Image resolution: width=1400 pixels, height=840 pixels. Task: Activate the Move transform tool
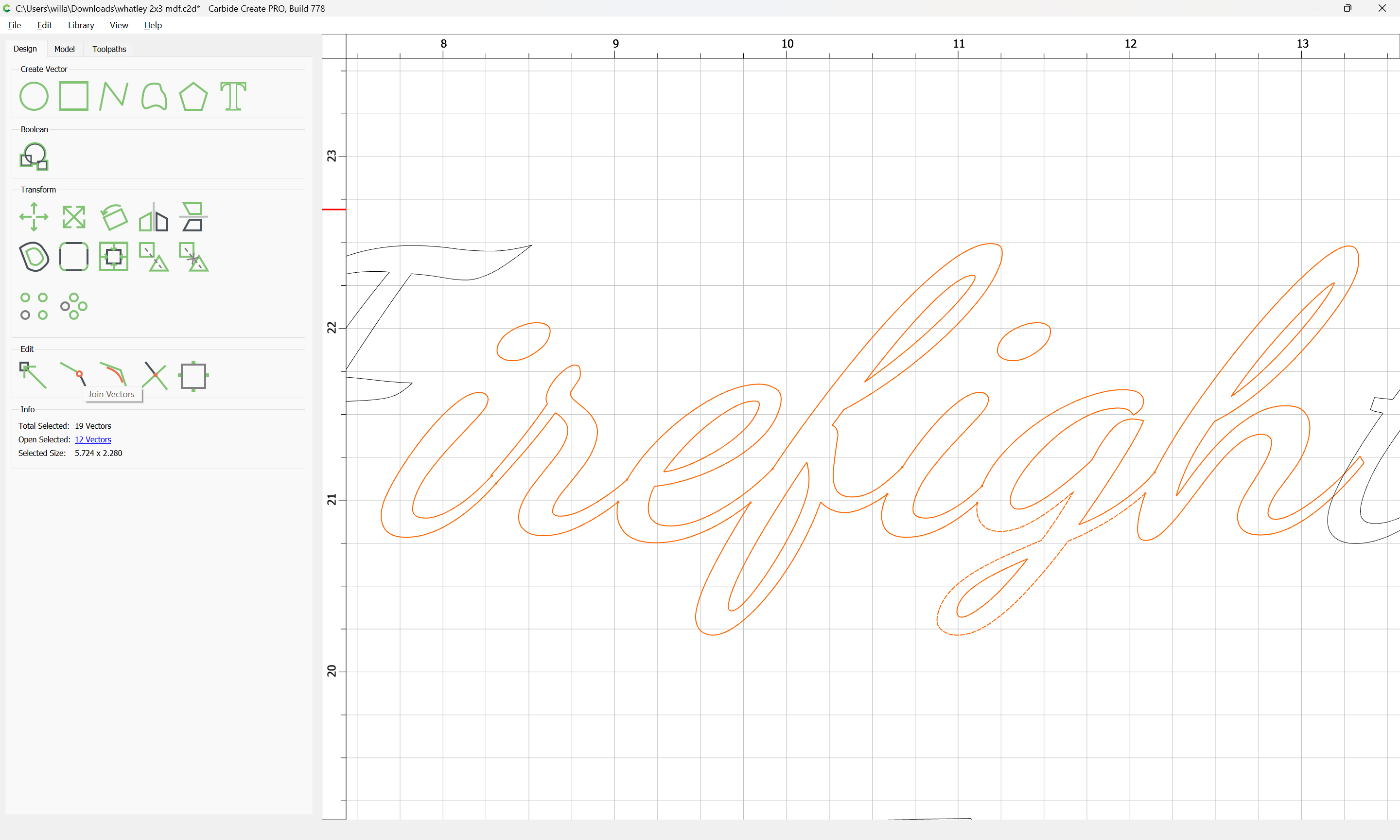coord(34,217)
